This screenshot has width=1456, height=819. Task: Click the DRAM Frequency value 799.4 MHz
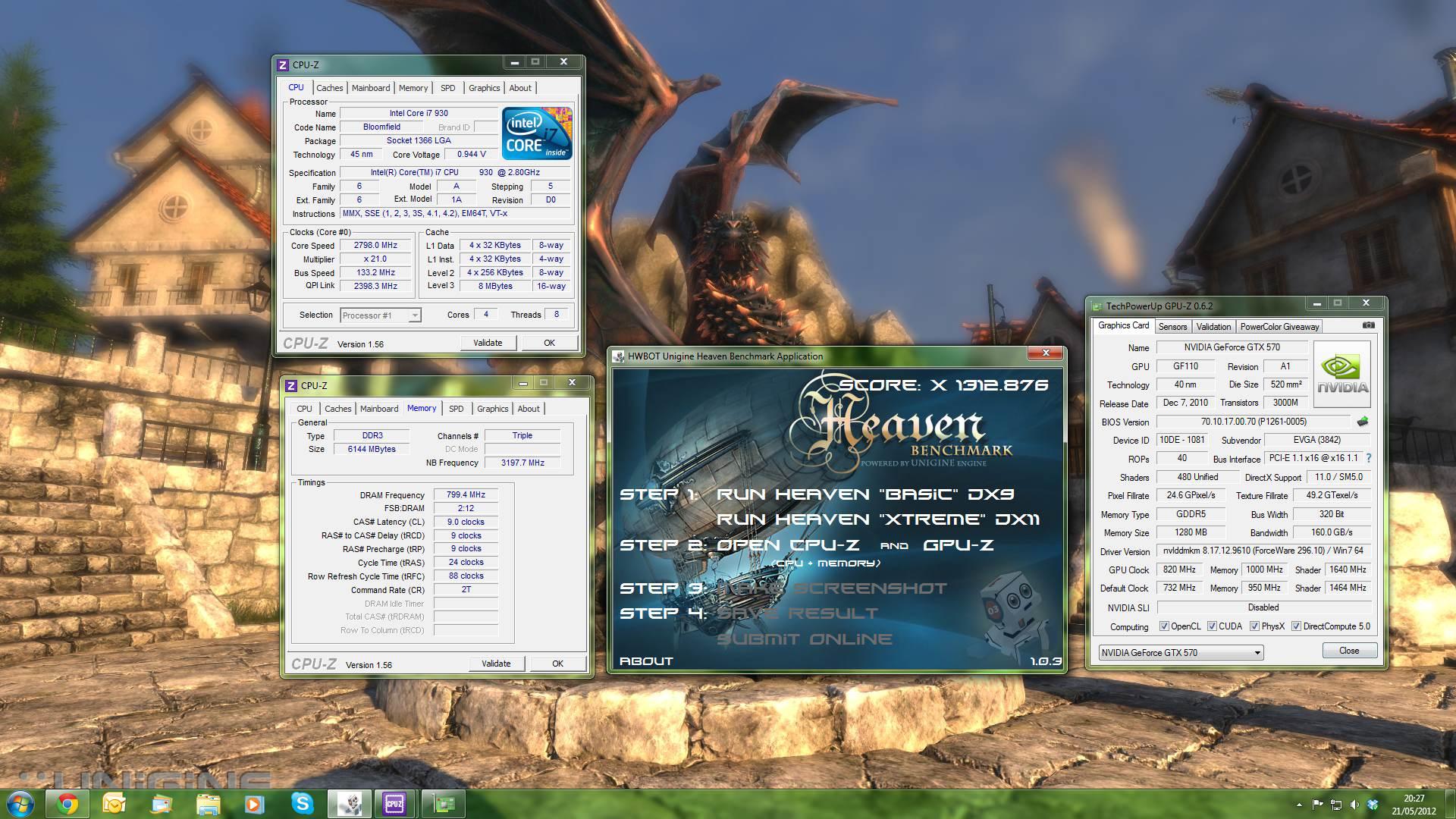[466, 494]
